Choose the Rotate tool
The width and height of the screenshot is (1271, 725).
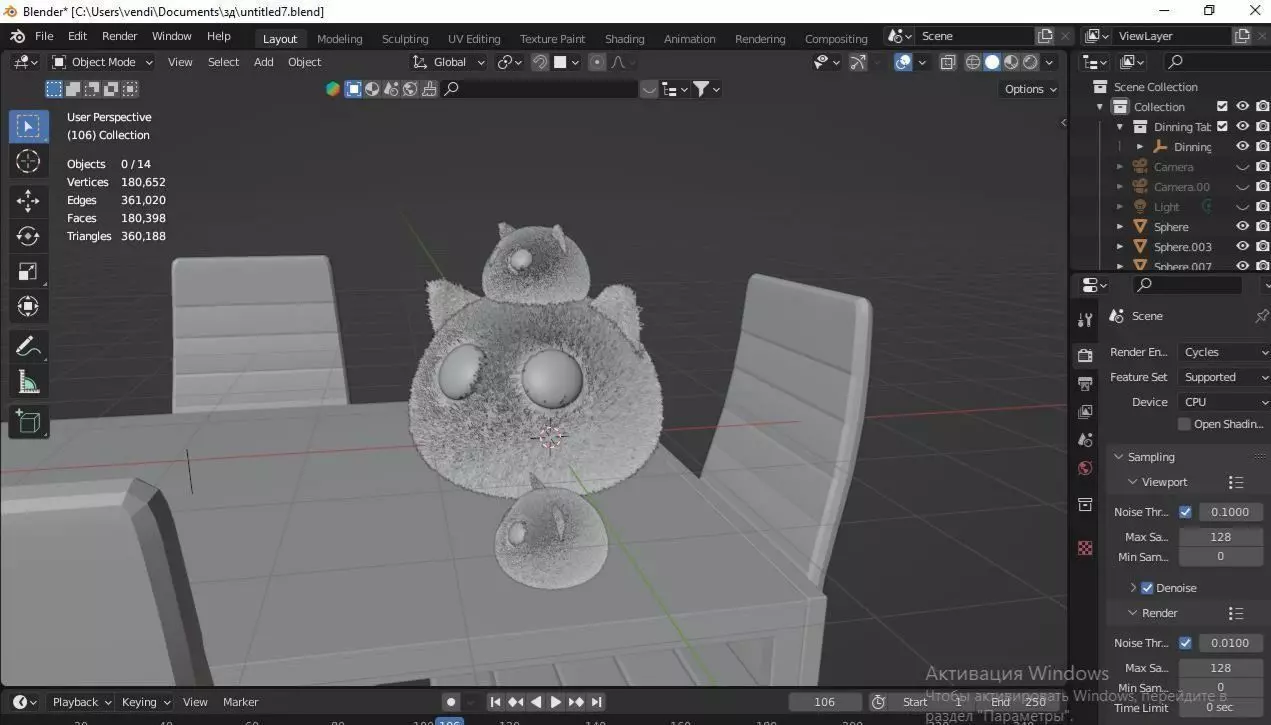coord(28,236)
